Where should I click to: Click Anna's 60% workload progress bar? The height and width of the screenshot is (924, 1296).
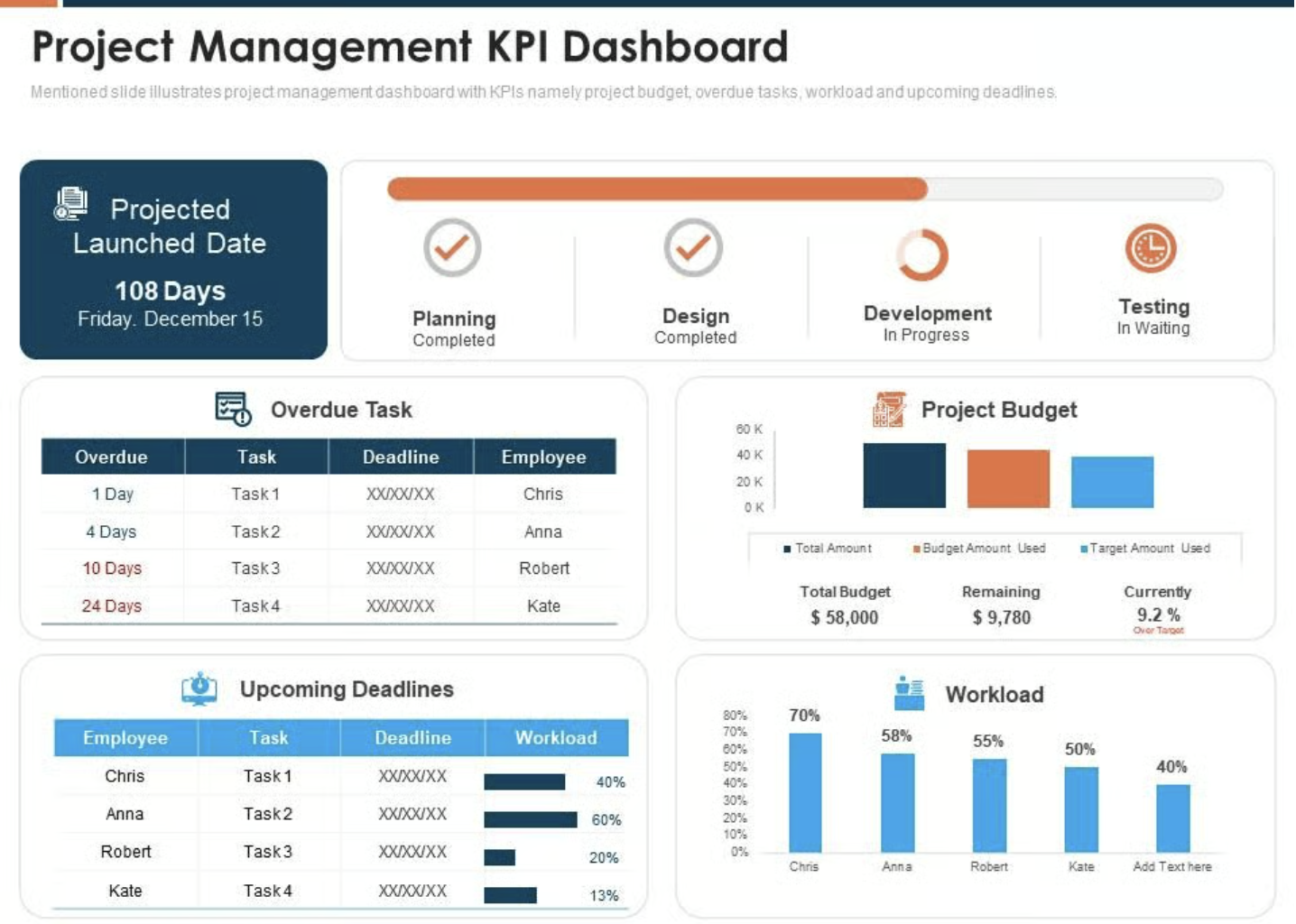coord(530,819)
